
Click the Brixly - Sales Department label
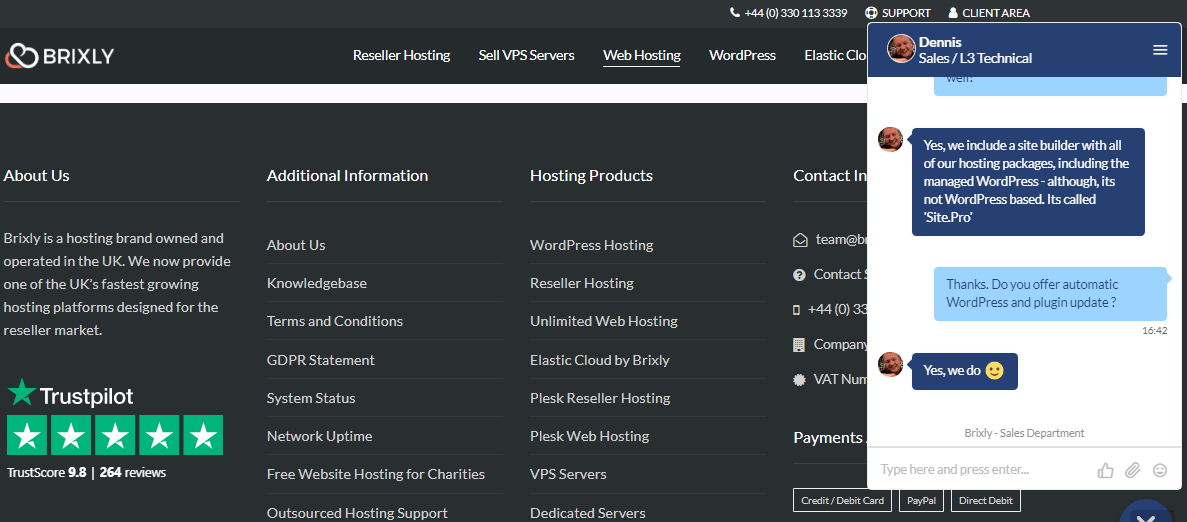(x=1024, y=433)
